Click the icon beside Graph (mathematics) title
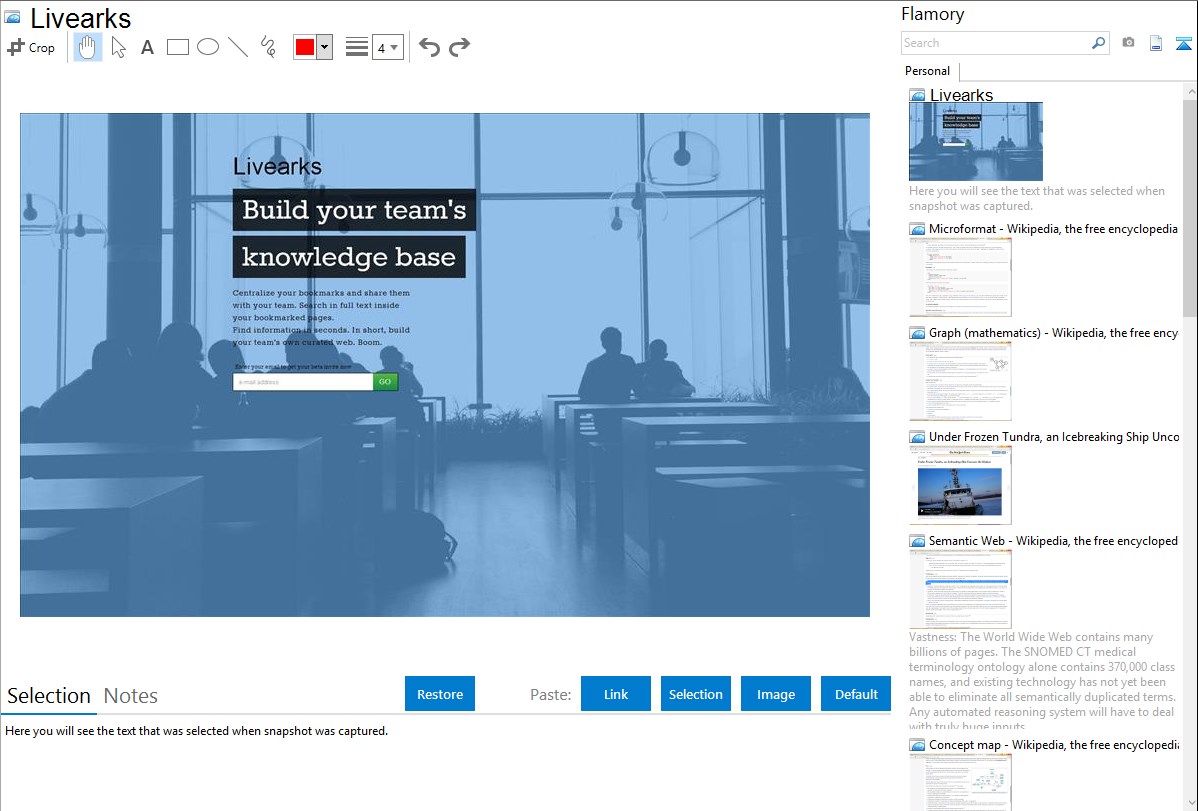 (x=917, y=333)
